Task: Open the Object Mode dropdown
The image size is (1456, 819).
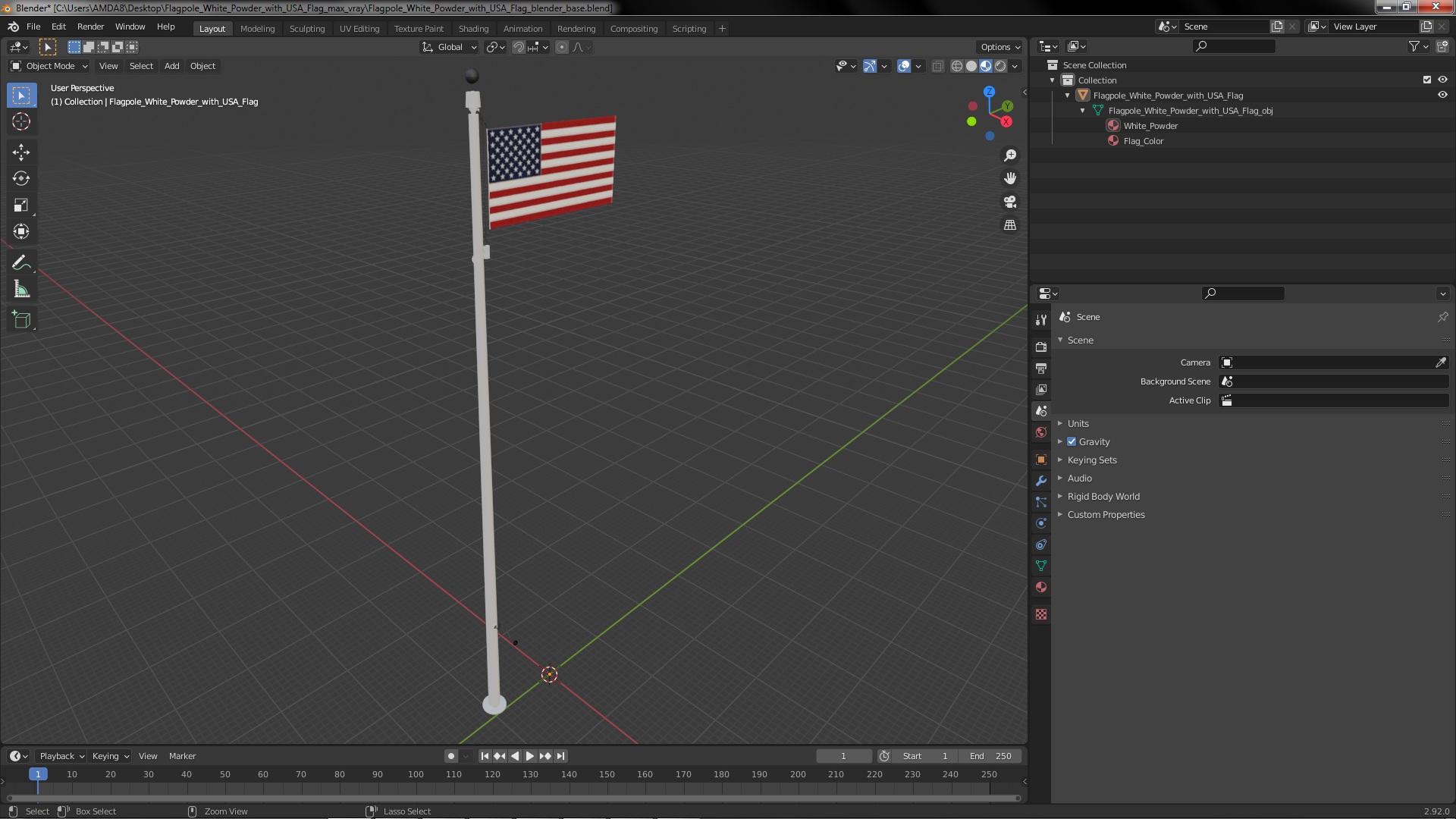Action: [x=49, y=66]
